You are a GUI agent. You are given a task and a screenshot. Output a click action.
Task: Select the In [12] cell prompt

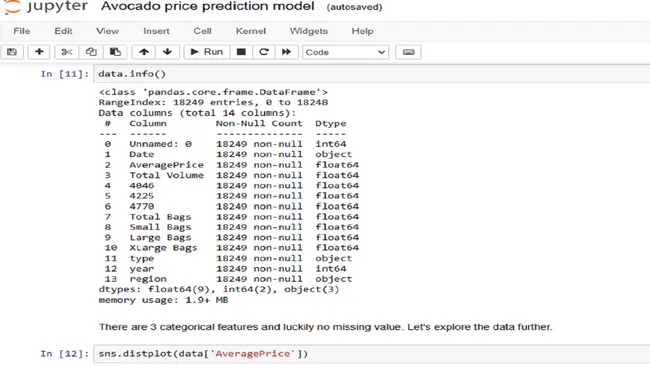pos(64,354)
